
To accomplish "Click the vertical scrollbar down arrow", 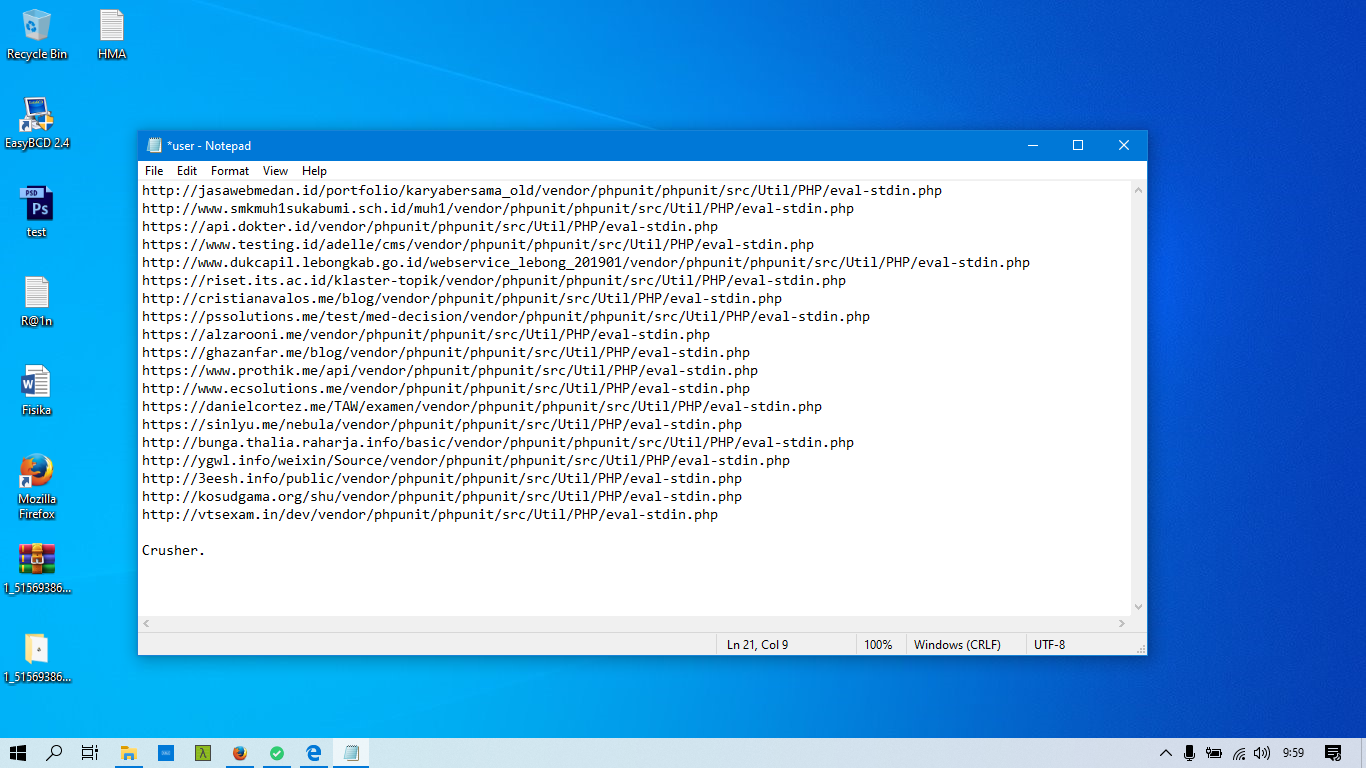I will [1138, 606].
